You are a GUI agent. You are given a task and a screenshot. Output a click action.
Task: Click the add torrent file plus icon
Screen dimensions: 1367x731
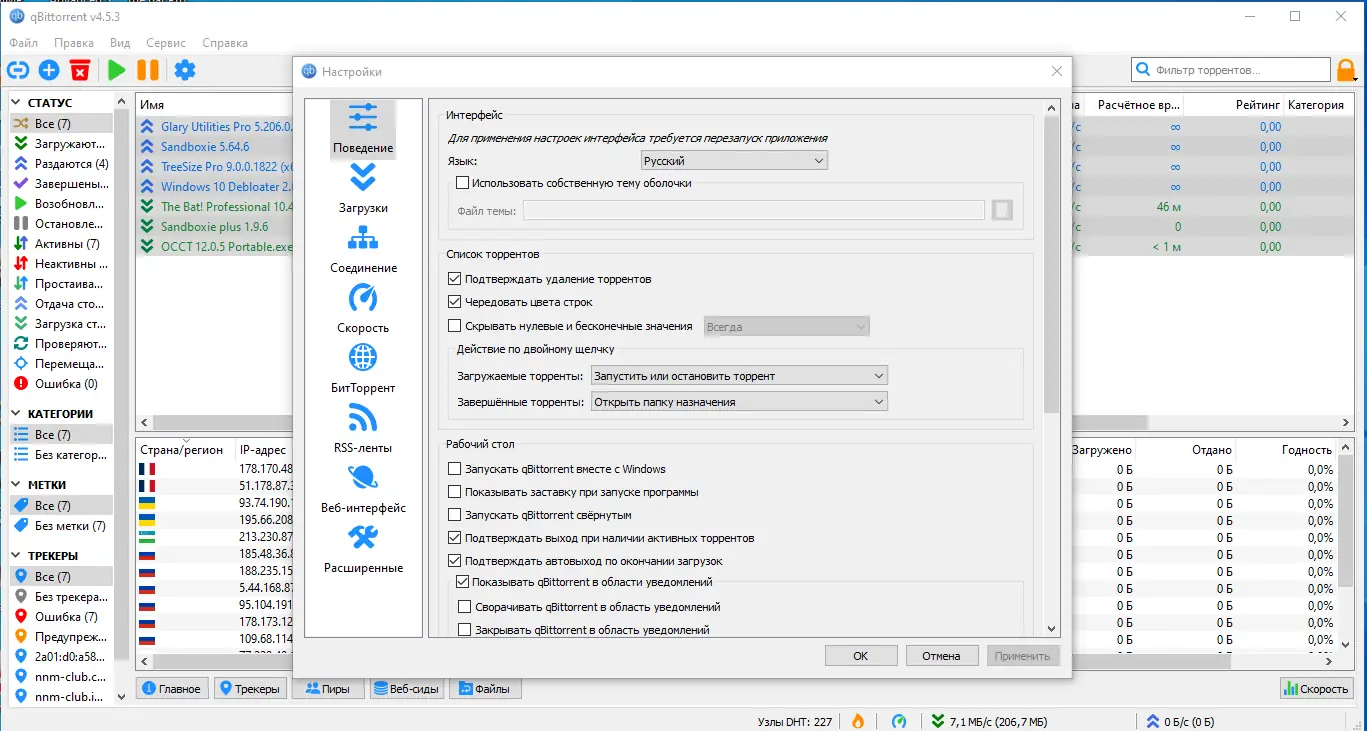click(x=49, y=70)
